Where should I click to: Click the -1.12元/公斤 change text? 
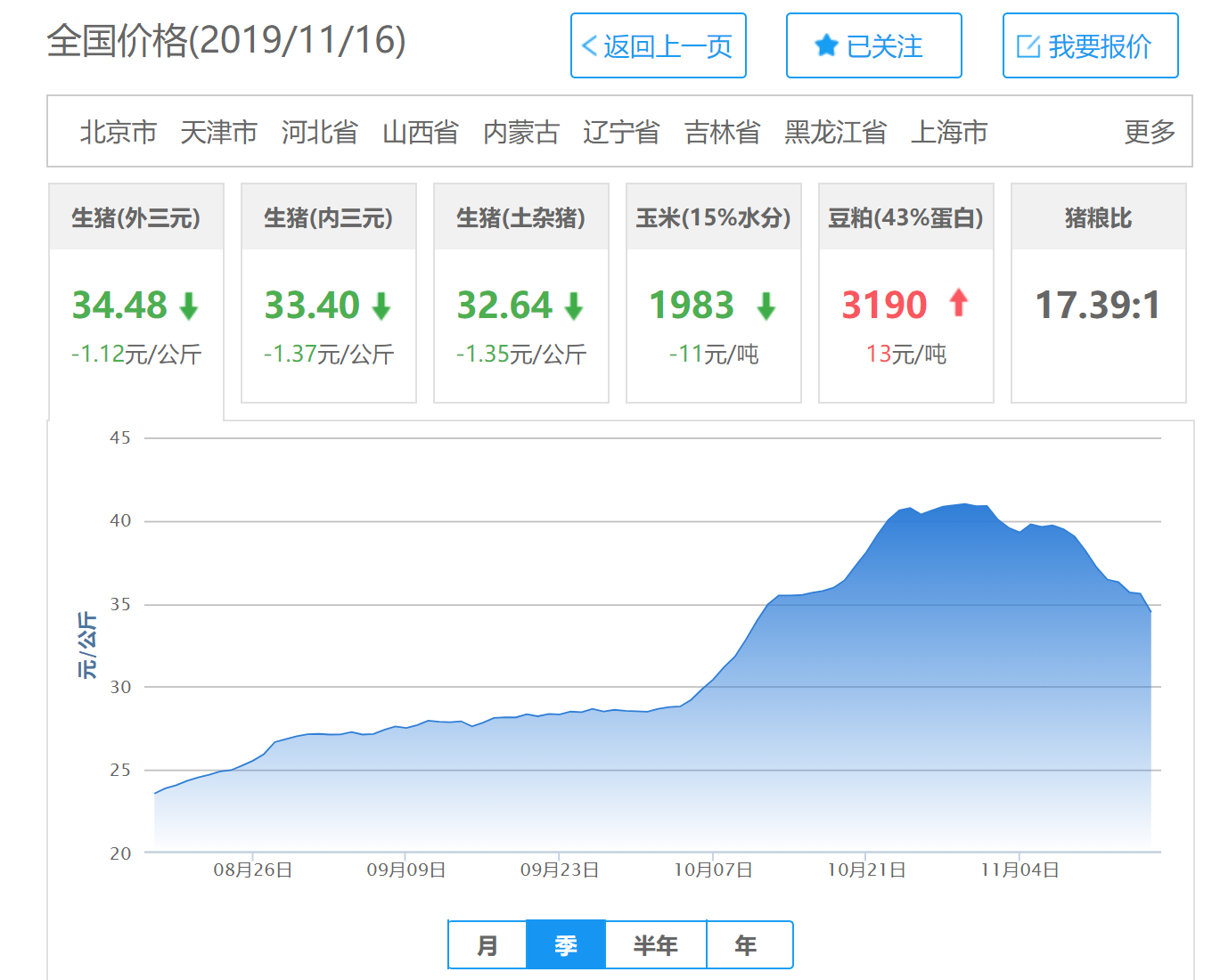point(136,354)
